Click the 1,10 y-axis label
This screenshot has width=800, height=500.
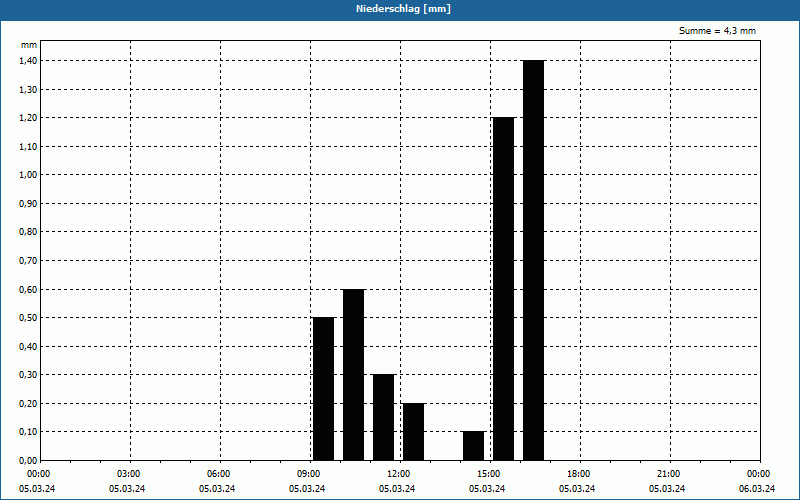[x=28, y=146]
